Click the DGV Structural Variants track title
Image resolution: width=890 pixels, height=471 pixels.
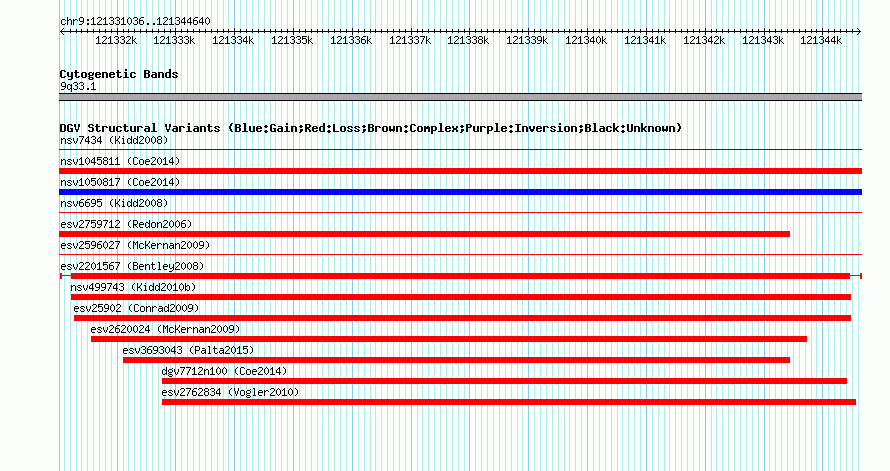(x=371, y=128)
